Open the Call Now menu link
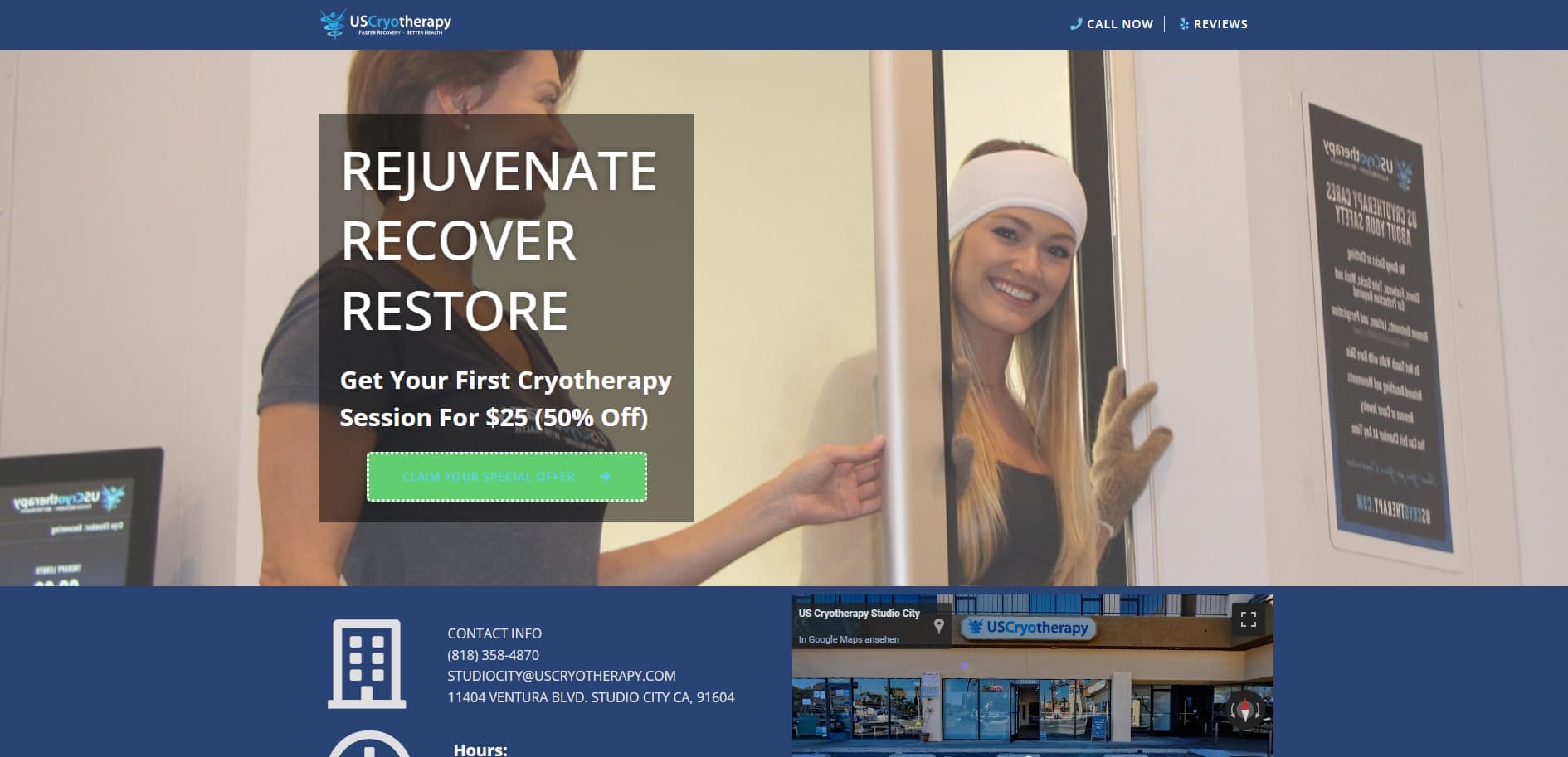The height and width of the screenshot is (757, 1568). point(1112,24)
